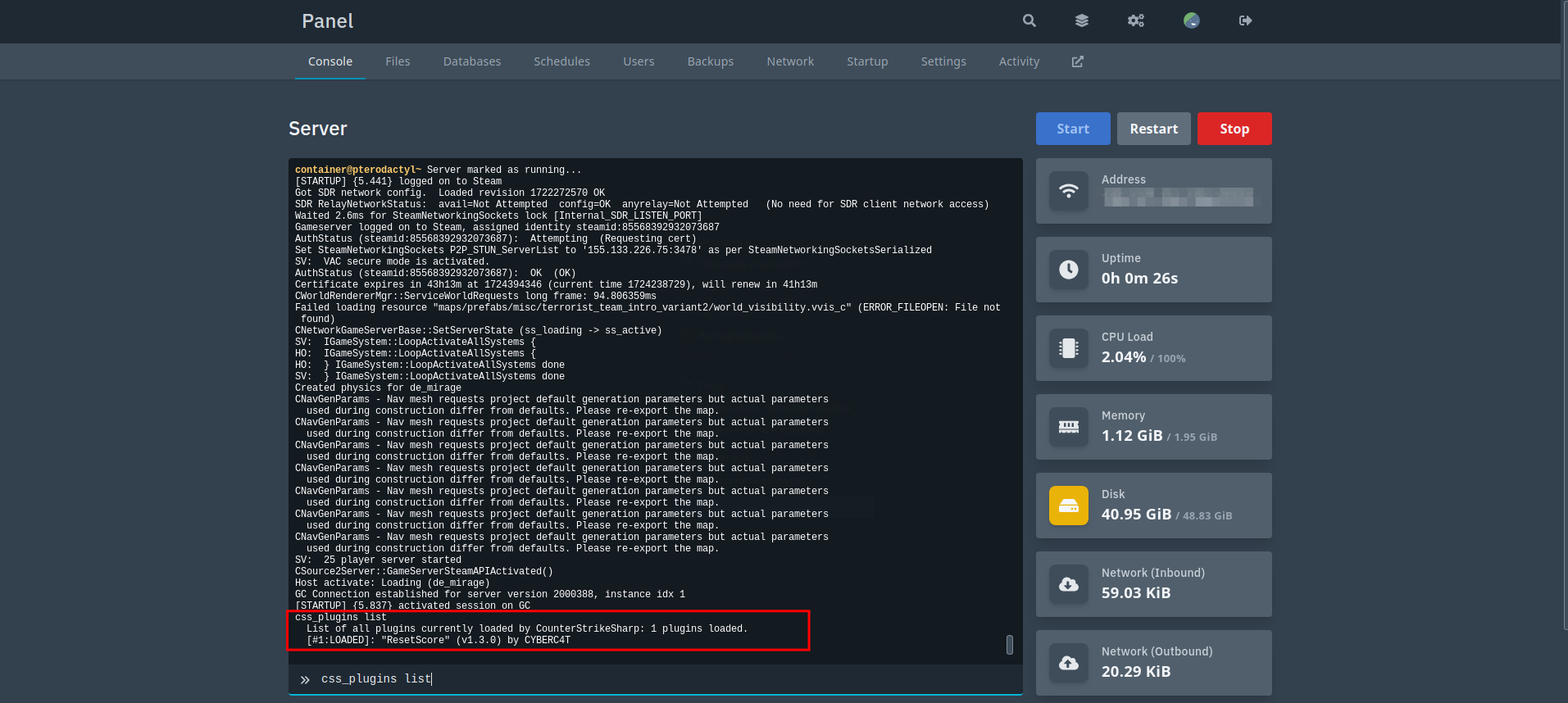
Task: Select the Activity tab
Action: [1019, 61]
